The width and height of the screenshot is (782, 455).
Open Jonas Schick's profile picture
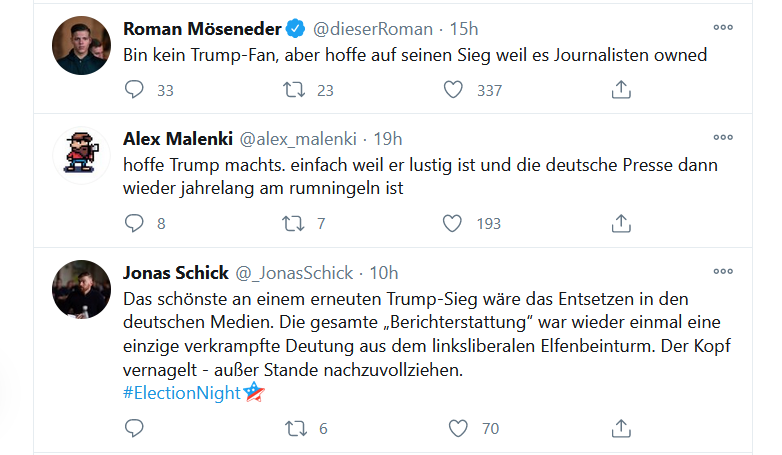(81, 290)
